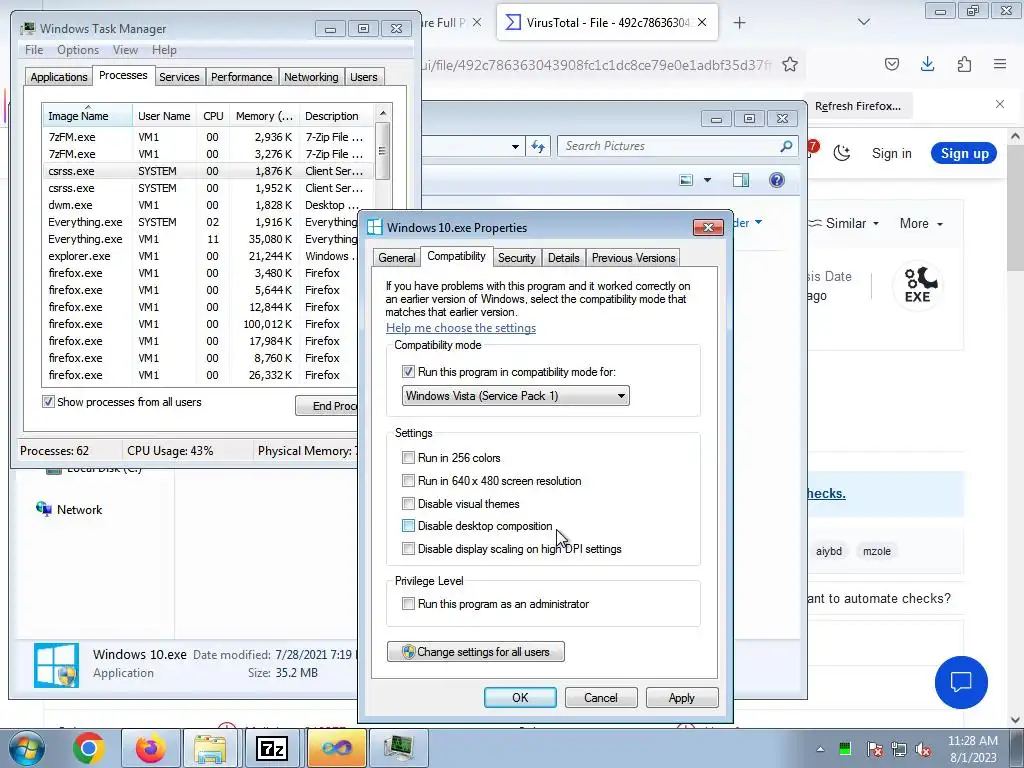Screen dimensions: 1024x768
Task: Bookmark page with Firefox star icon
Action: pyautogui.click(x=790, y=64)
